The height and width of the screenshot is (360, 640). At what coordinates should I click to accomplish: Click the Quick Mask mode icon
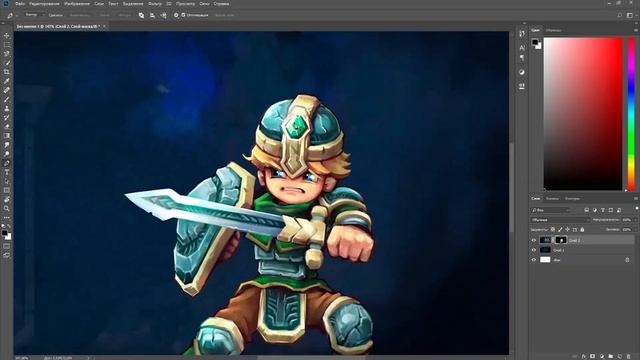click(7, 246)
